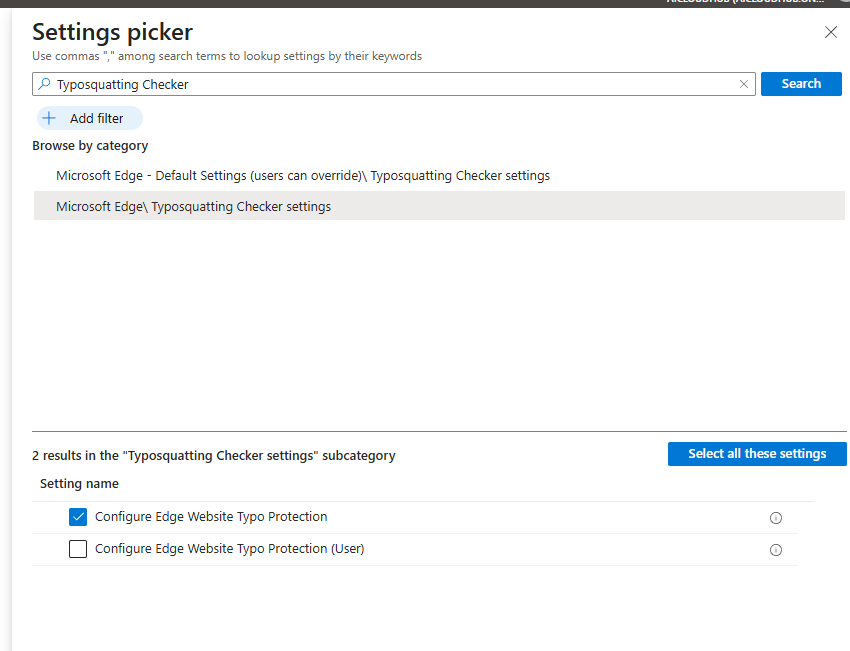
Task: Clear the search box text
Action: point(743,85)
